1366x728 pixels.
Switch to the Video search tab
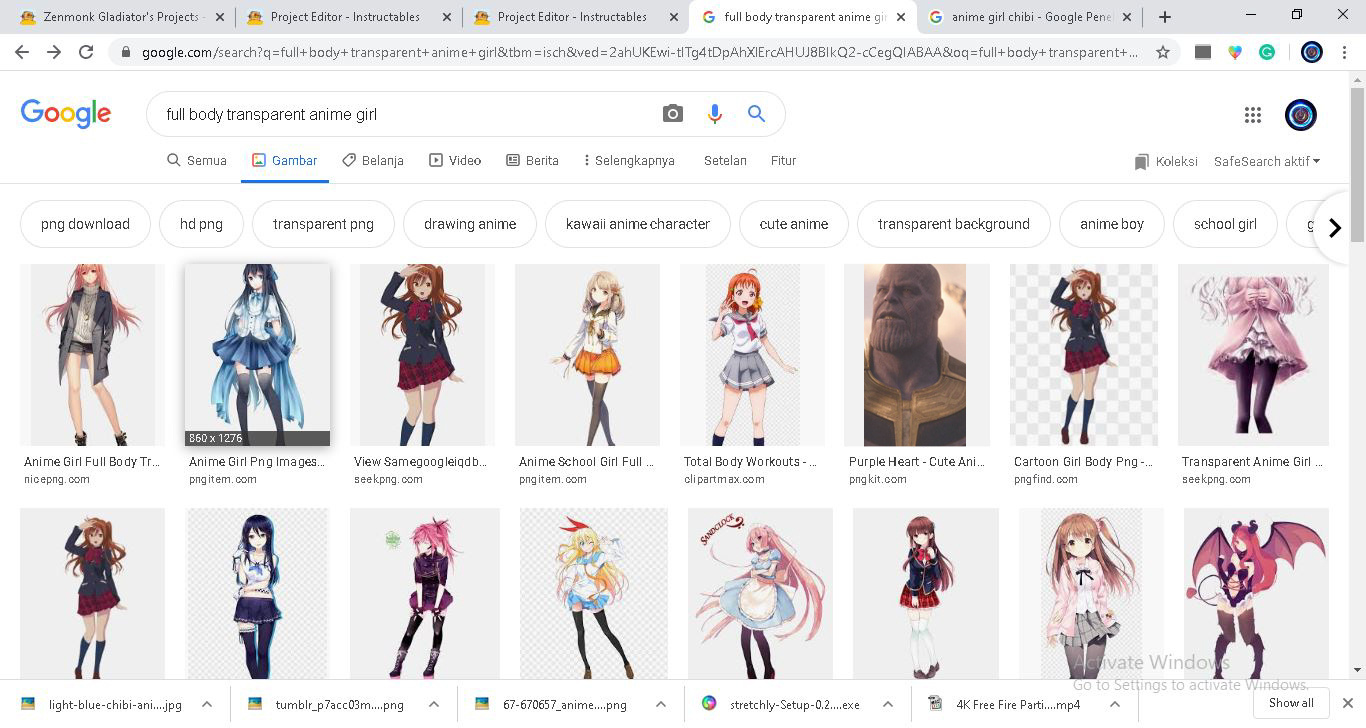(455, 160)
